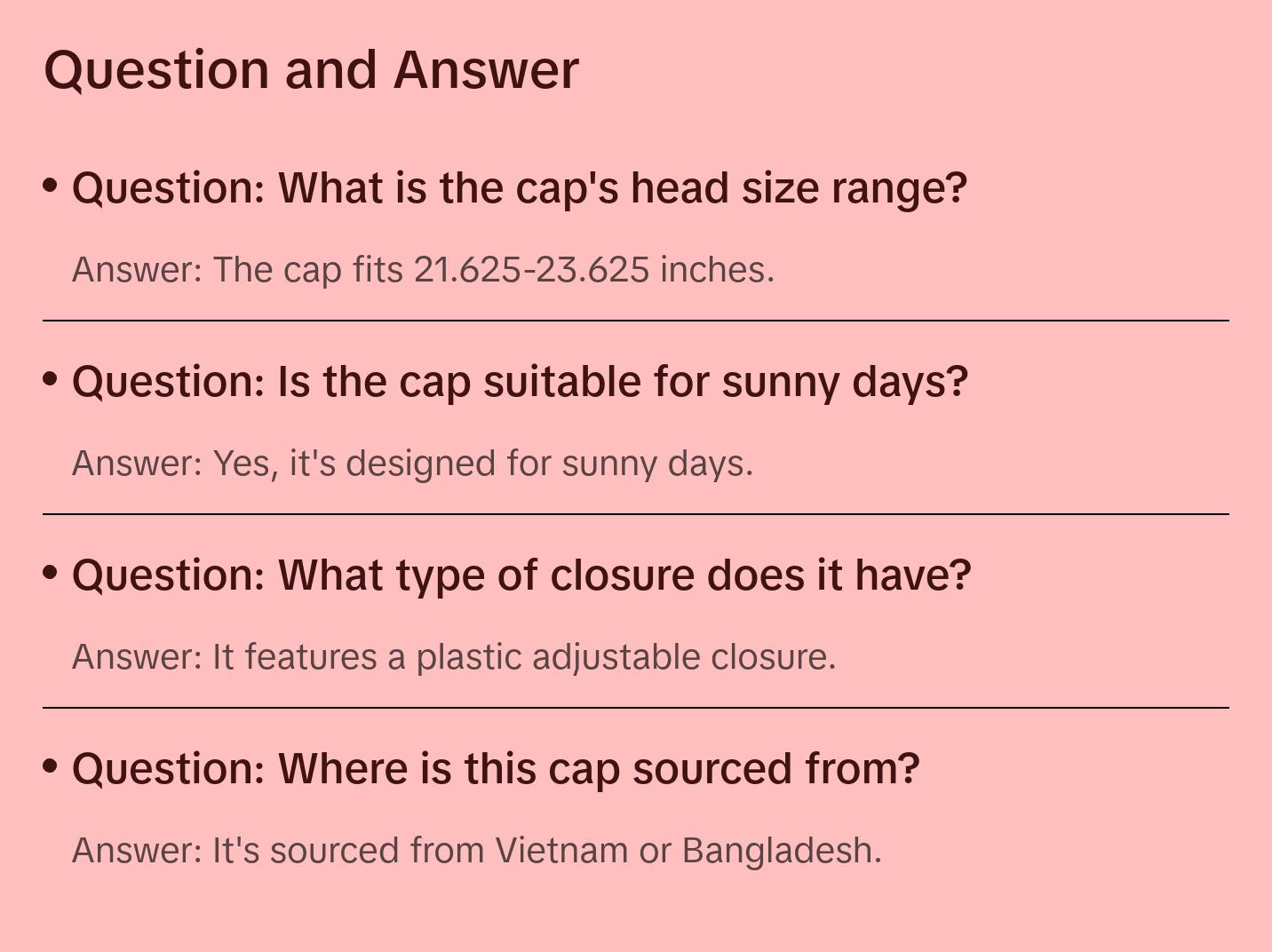Click the plastic adjustable closure answer
The height and width of the screenshot is (952, 1272).
(x=454, y=657)
